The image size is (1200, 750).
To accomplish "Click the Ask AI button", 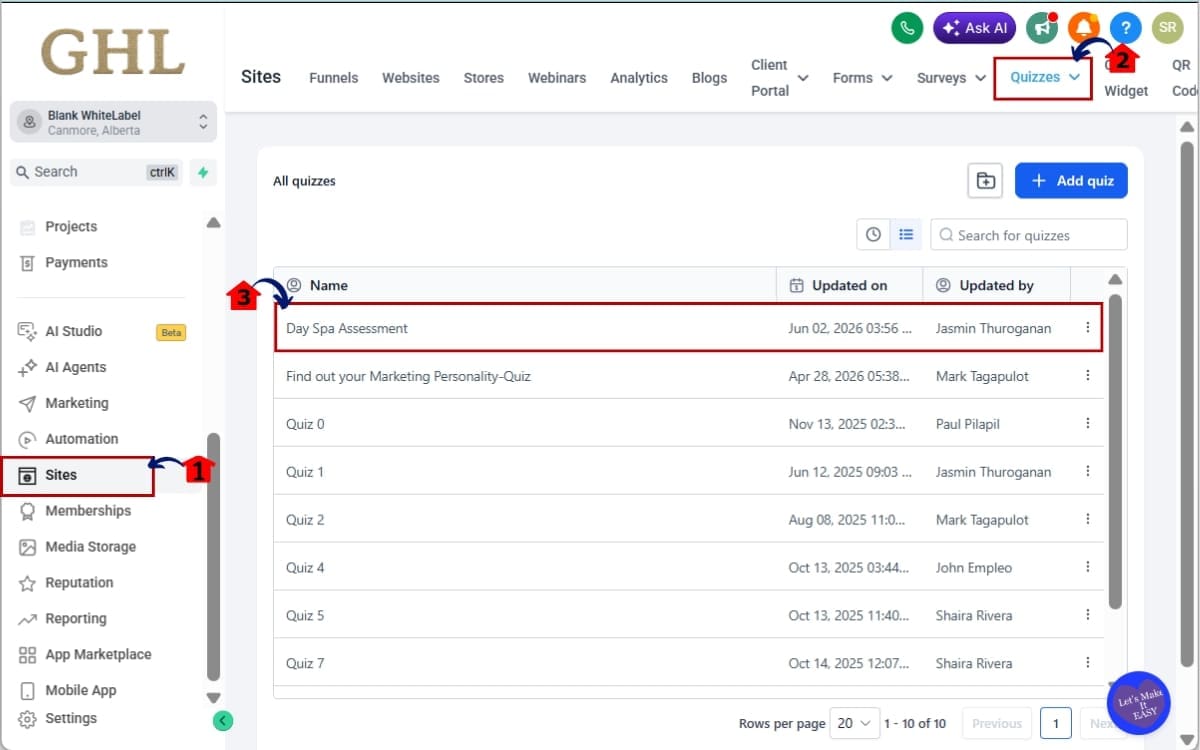I will (x=975, y=28).
